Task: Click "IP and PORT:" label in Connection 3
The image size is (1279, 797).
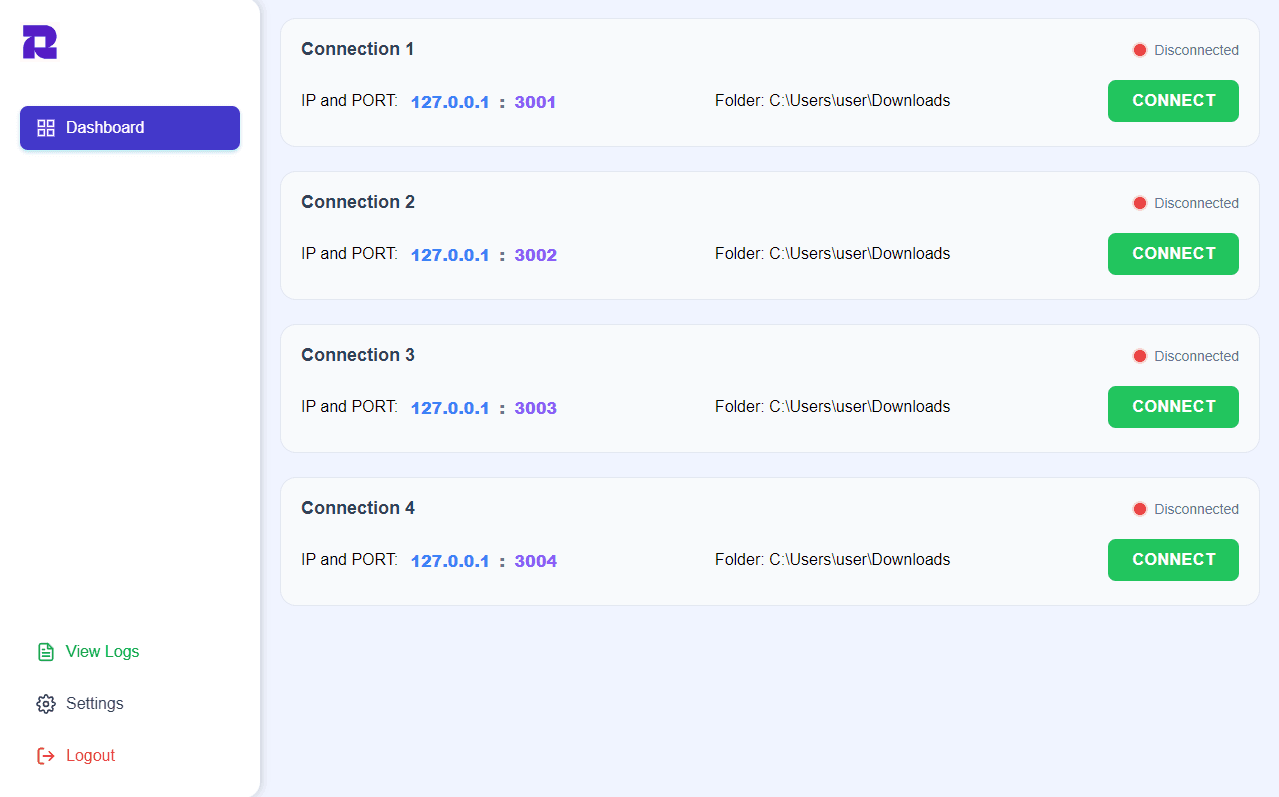Action: click(x=349, y=407)
